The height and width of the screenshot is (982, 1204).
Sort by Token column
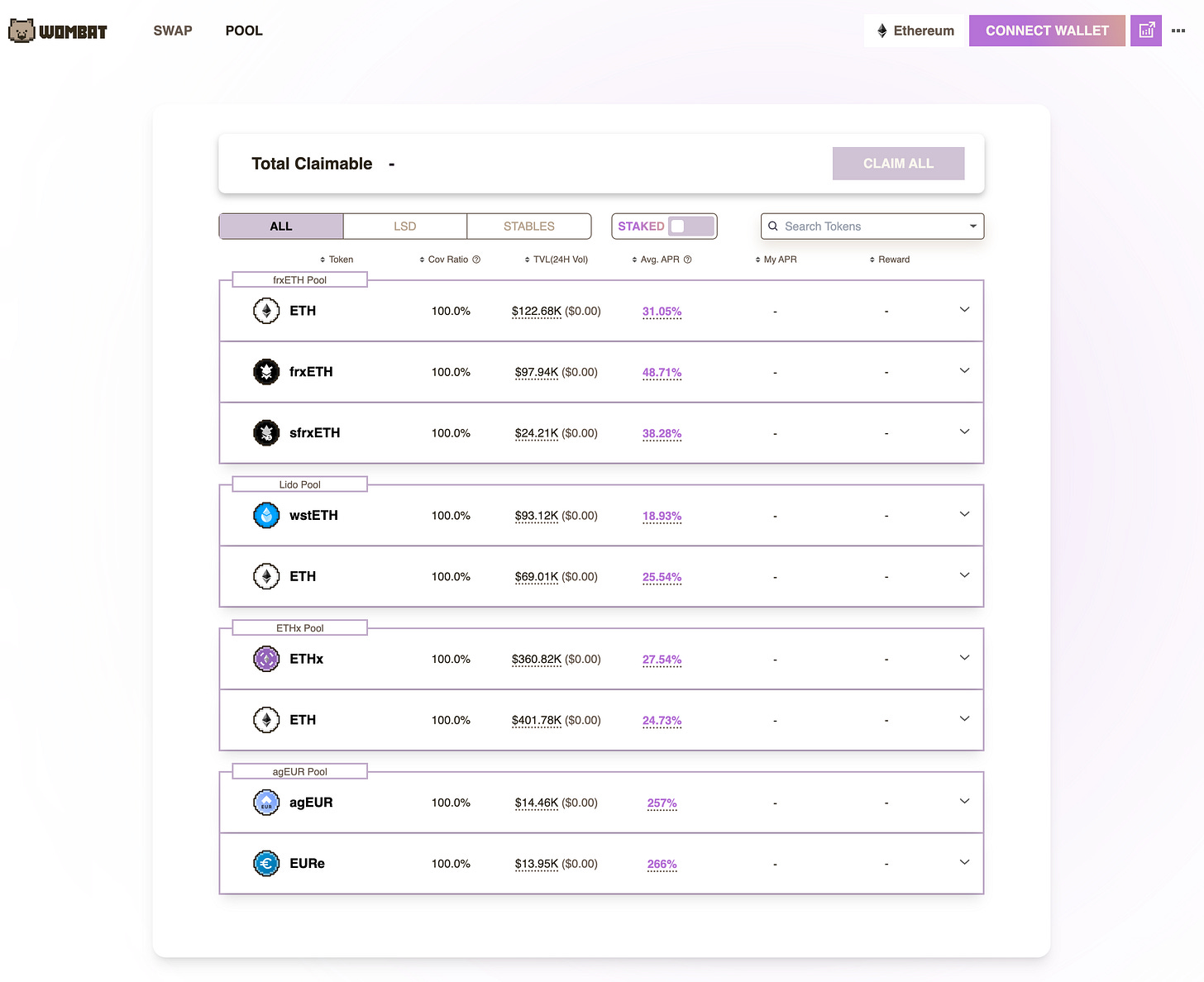337,260
